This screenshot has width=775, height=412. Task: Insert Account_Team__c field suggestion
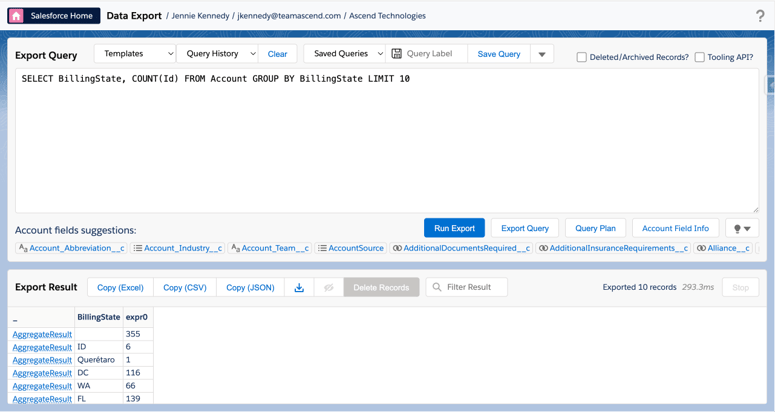tap(270, 248)
